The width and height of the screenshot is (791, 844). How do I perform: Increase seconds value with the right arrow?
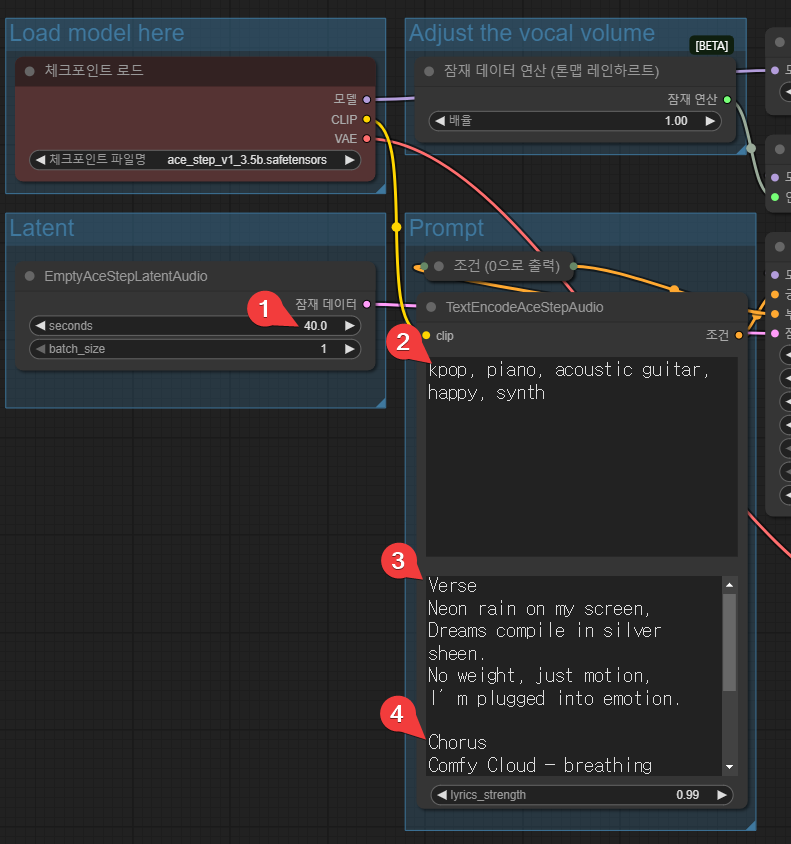[x=349, y=325]
